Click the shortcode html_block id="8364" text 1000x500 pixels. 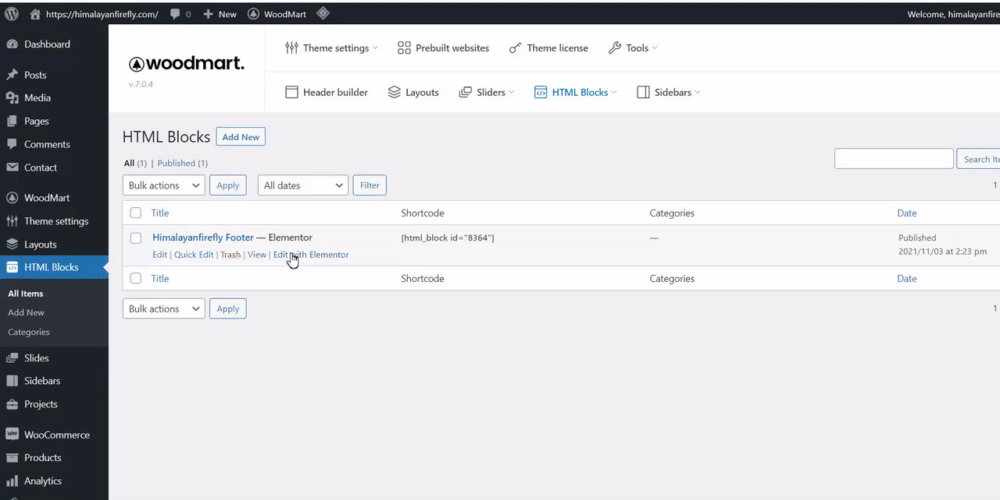coord(447,238)
